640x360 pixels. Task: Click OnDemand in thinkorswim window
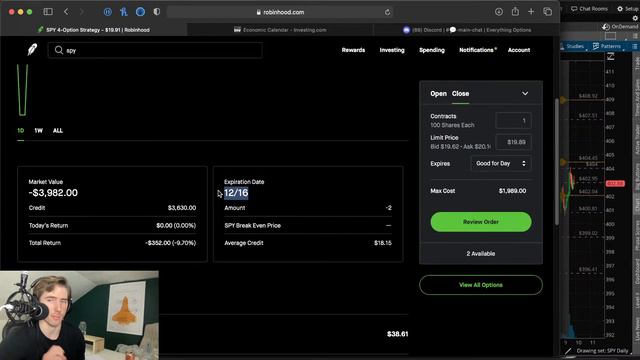click(x=620, y=27)
